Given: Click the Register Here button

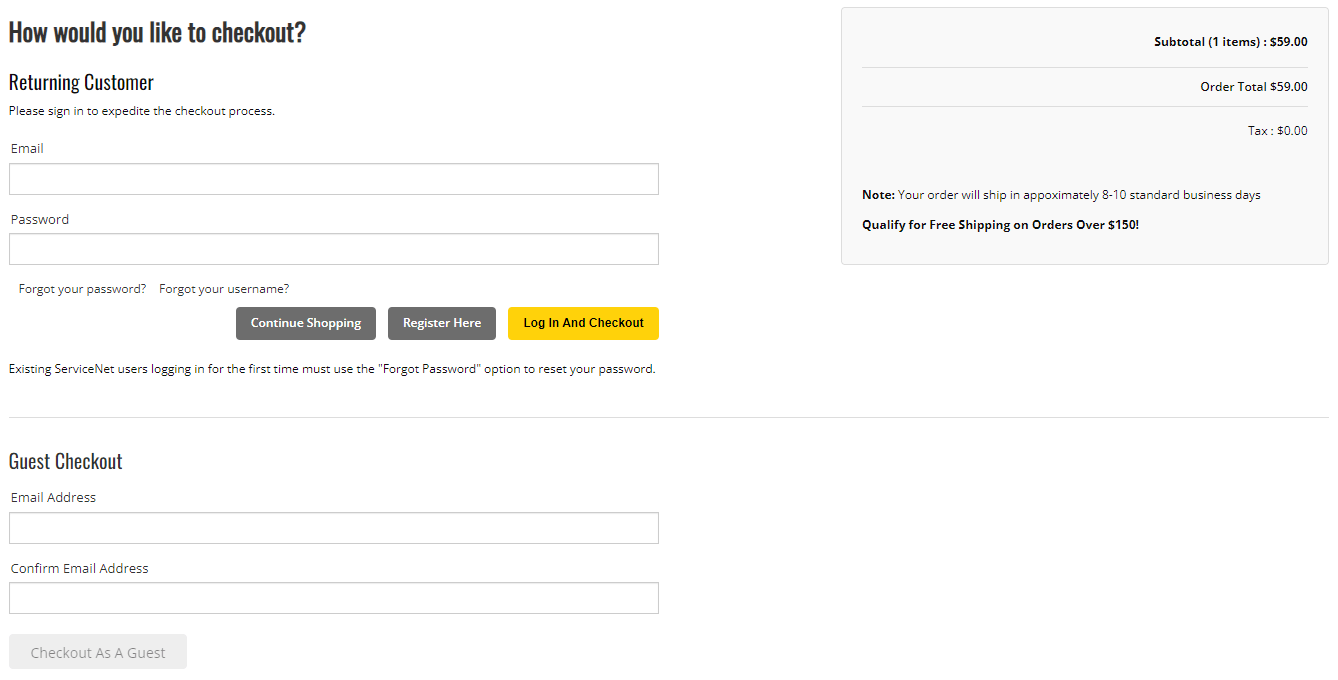Looking at the screenshot, I should [441, 323].
